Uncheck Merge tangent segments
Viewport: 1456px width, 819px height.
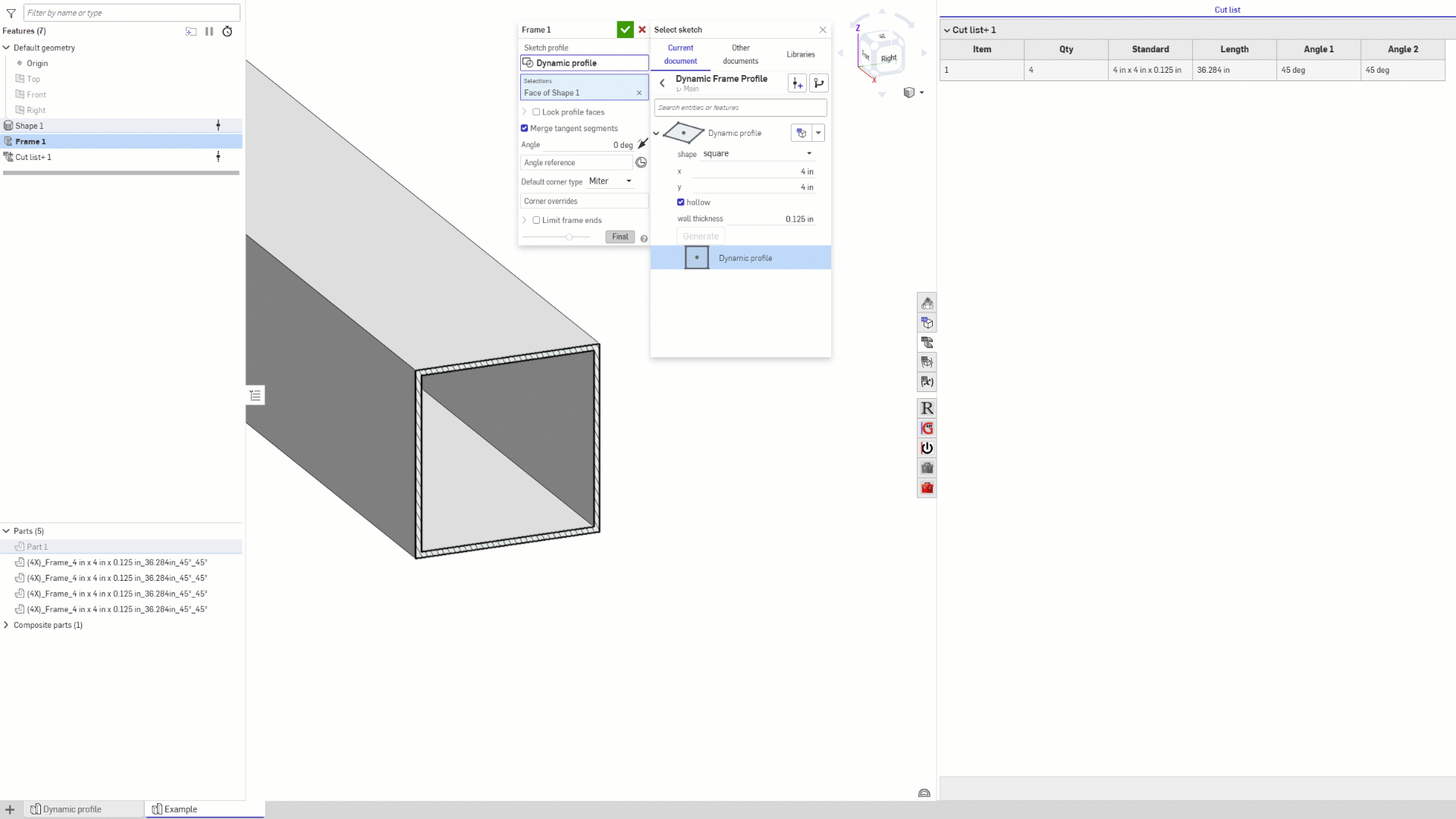(x=524, y=128)
